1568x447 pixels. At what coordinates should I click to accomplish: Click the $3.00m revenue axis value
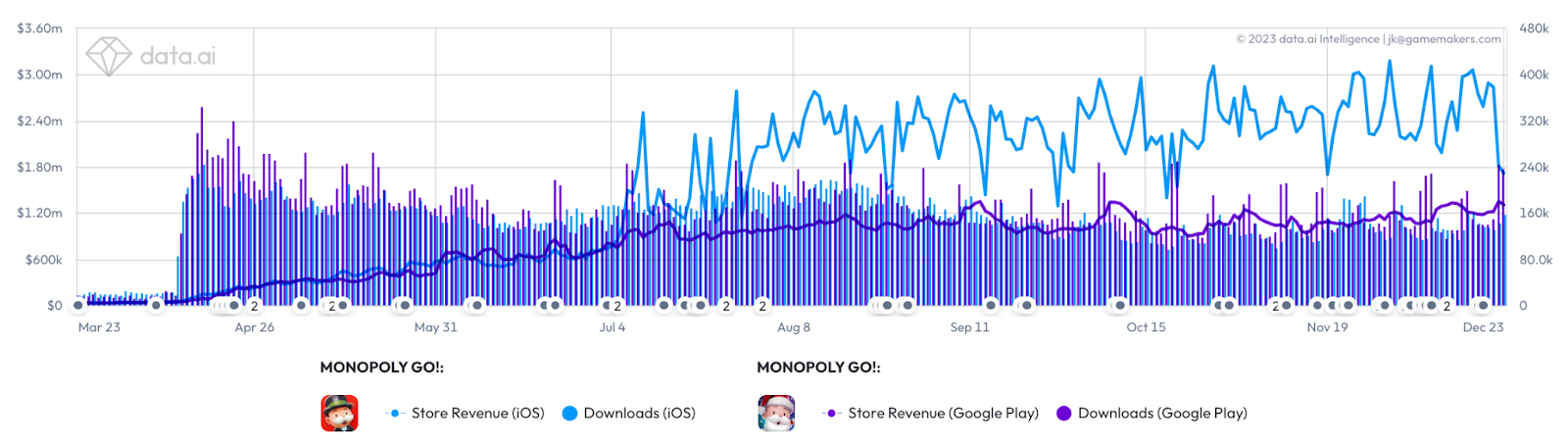click(x=39, y=74)
